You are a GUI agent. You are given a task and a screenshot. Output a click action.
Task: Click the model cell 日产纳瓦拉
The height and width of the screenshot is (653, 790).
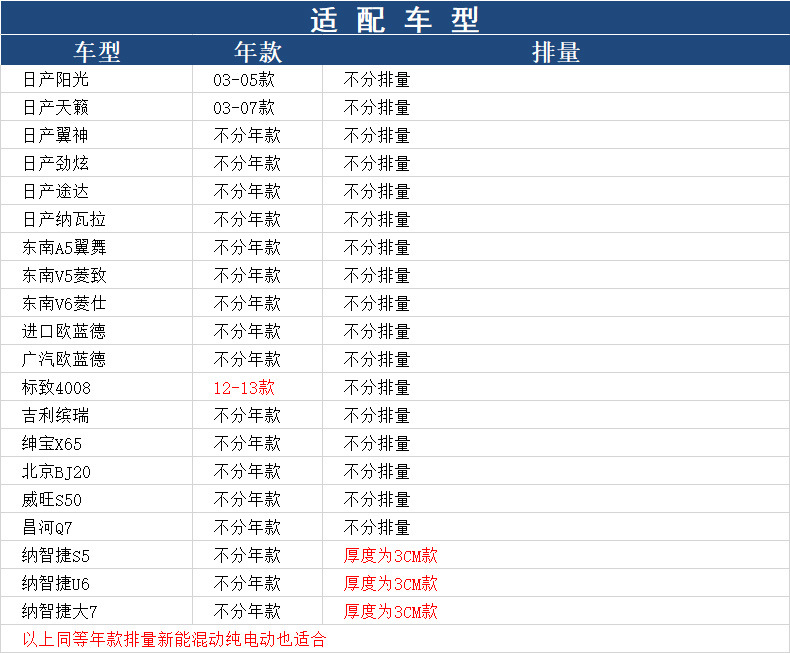click(64, 219)
